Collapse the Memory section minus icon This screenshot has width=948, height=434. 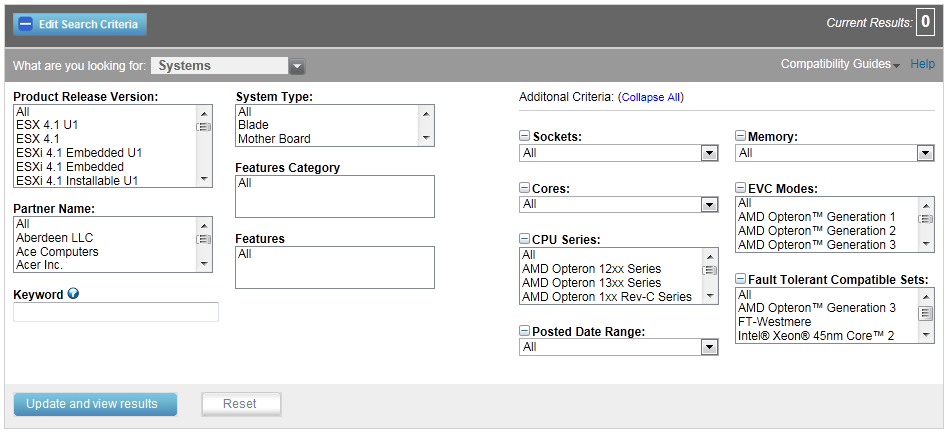coord(741,137)
